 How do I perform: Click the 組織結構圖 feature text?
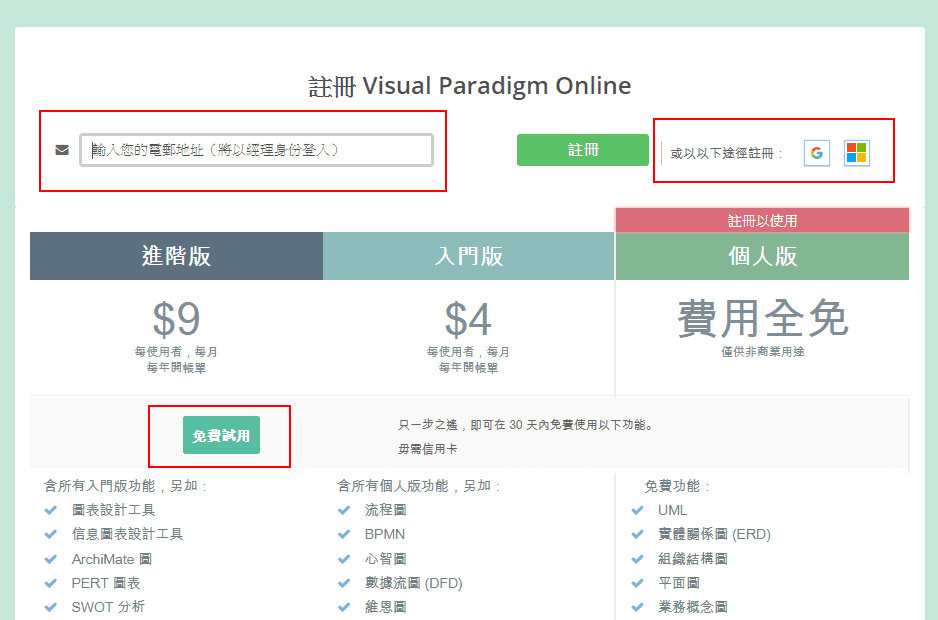[x=693, y=559]
